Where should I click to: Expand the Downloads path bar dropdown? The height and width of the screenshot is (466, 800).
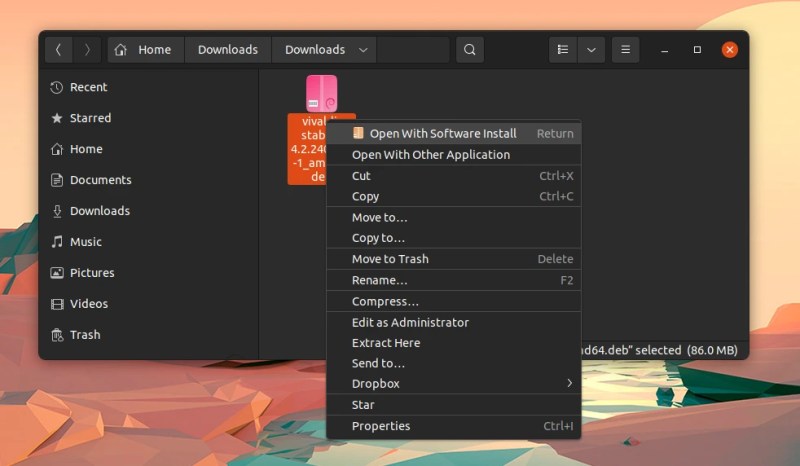click(362, 50)
